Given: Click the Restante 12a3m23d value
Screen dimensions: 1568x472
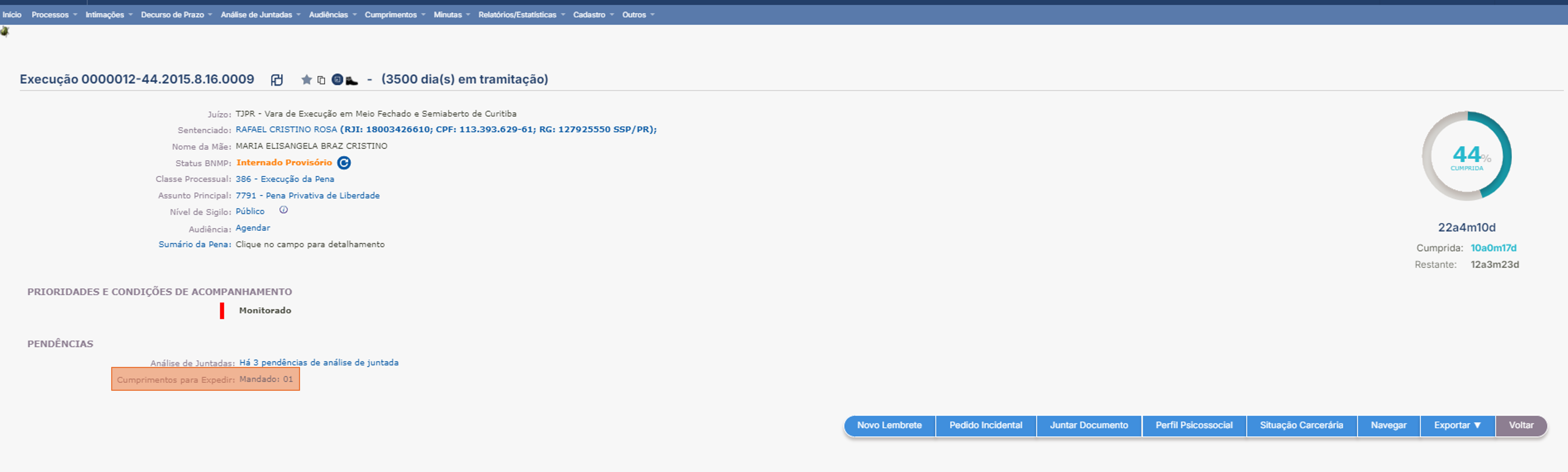Looking at the screenshot, I should (1494, 265).
